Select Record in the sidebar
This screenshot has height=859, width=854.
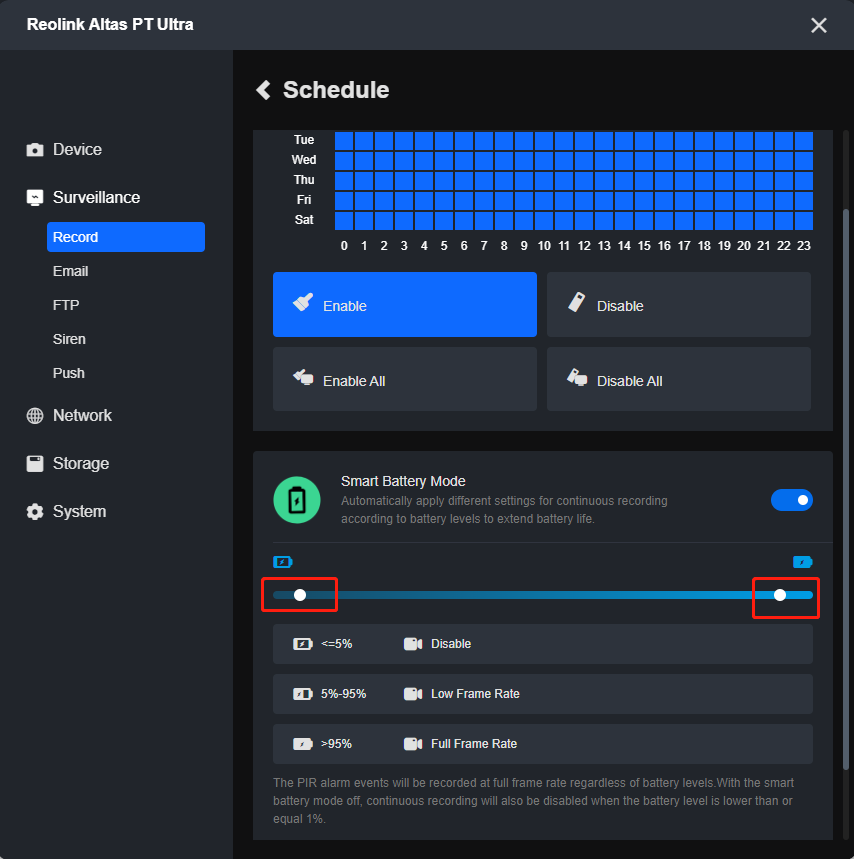[126, 237]
